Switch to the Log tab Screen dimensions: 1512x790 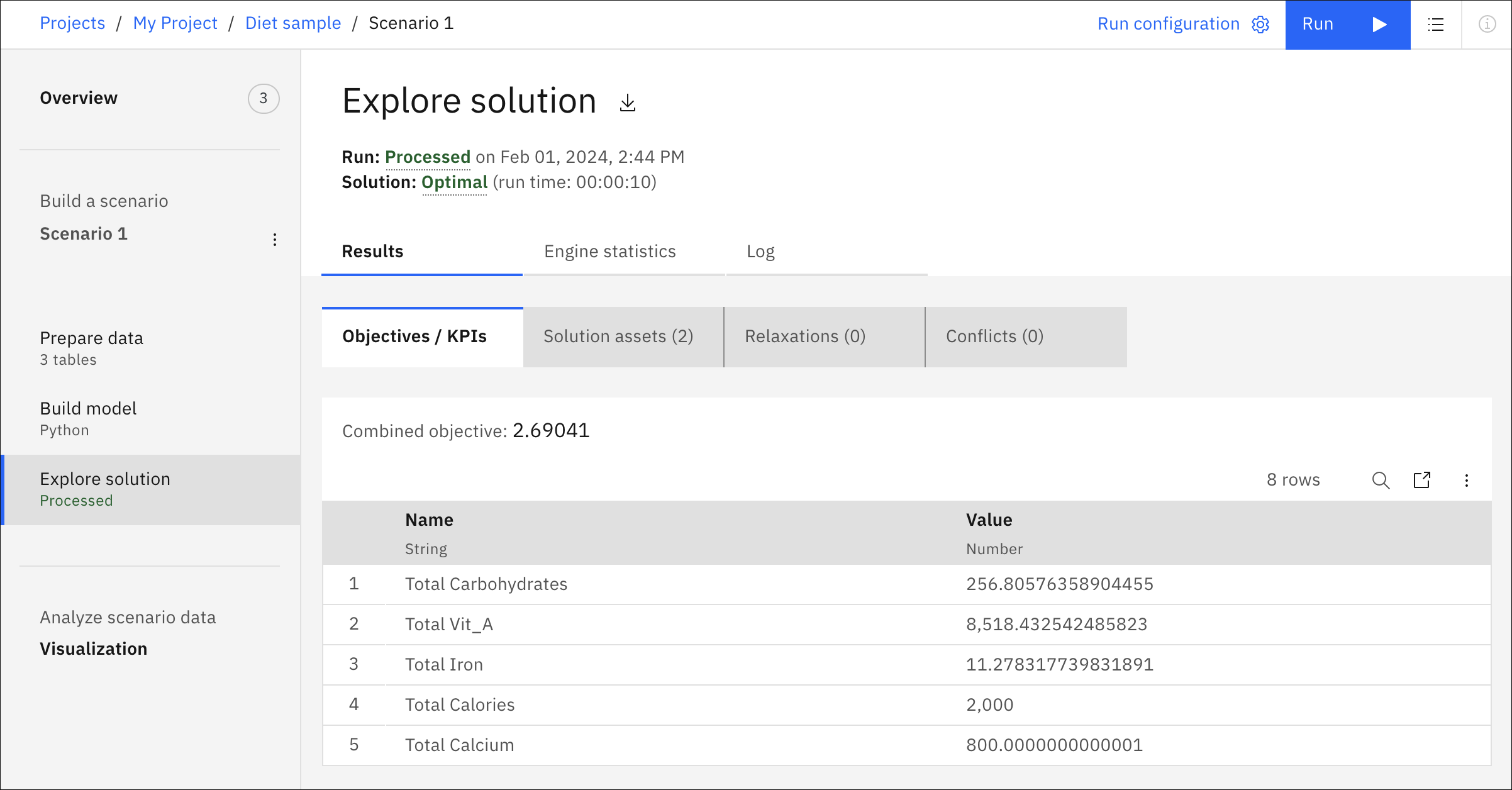click(x=827, y=252)
